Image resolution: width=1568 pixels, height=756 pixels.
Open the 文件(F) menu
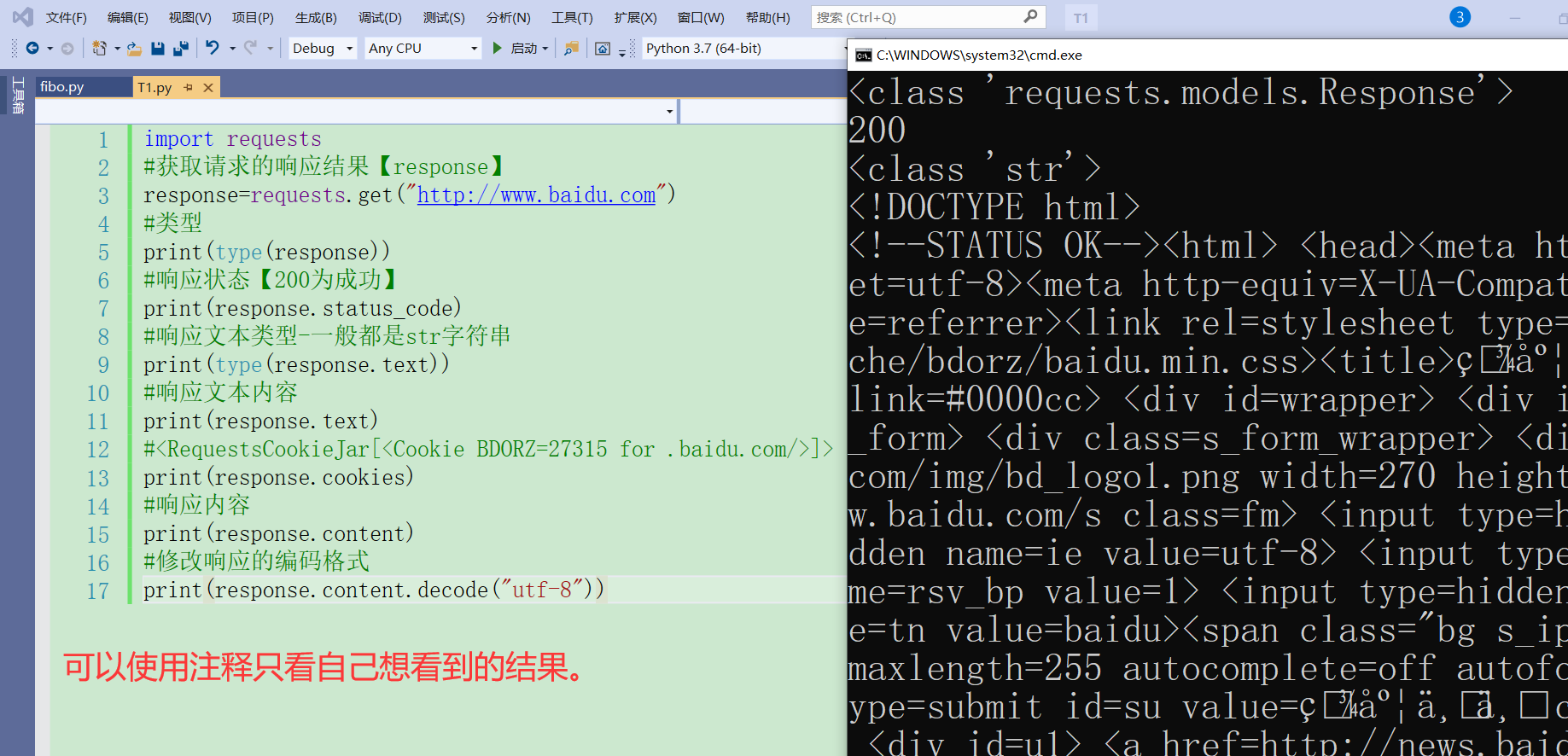click(x=67, y=17)
